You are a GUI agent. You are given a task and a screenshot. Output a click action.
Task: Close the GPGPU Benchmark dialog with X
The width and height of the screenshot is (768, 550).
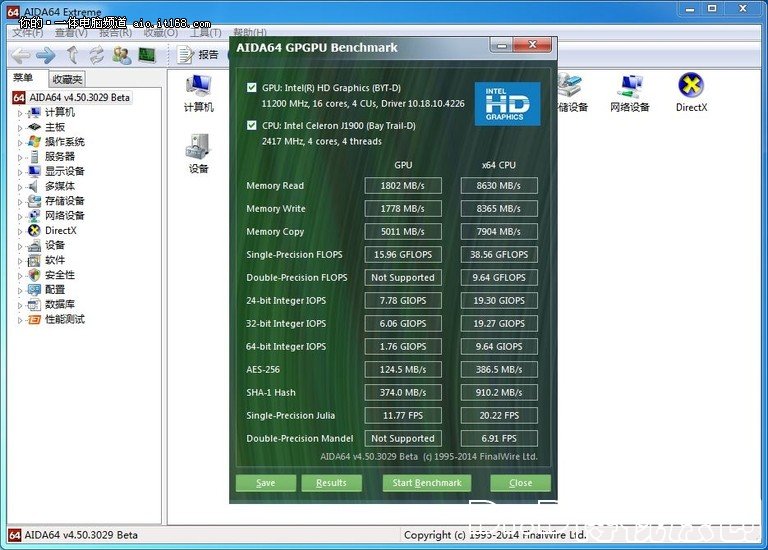click(x=532, y=45)
